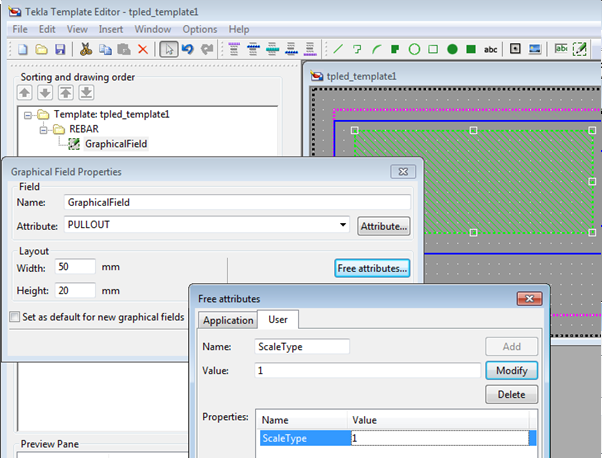Click the red Delete X icon

[143, 49]
